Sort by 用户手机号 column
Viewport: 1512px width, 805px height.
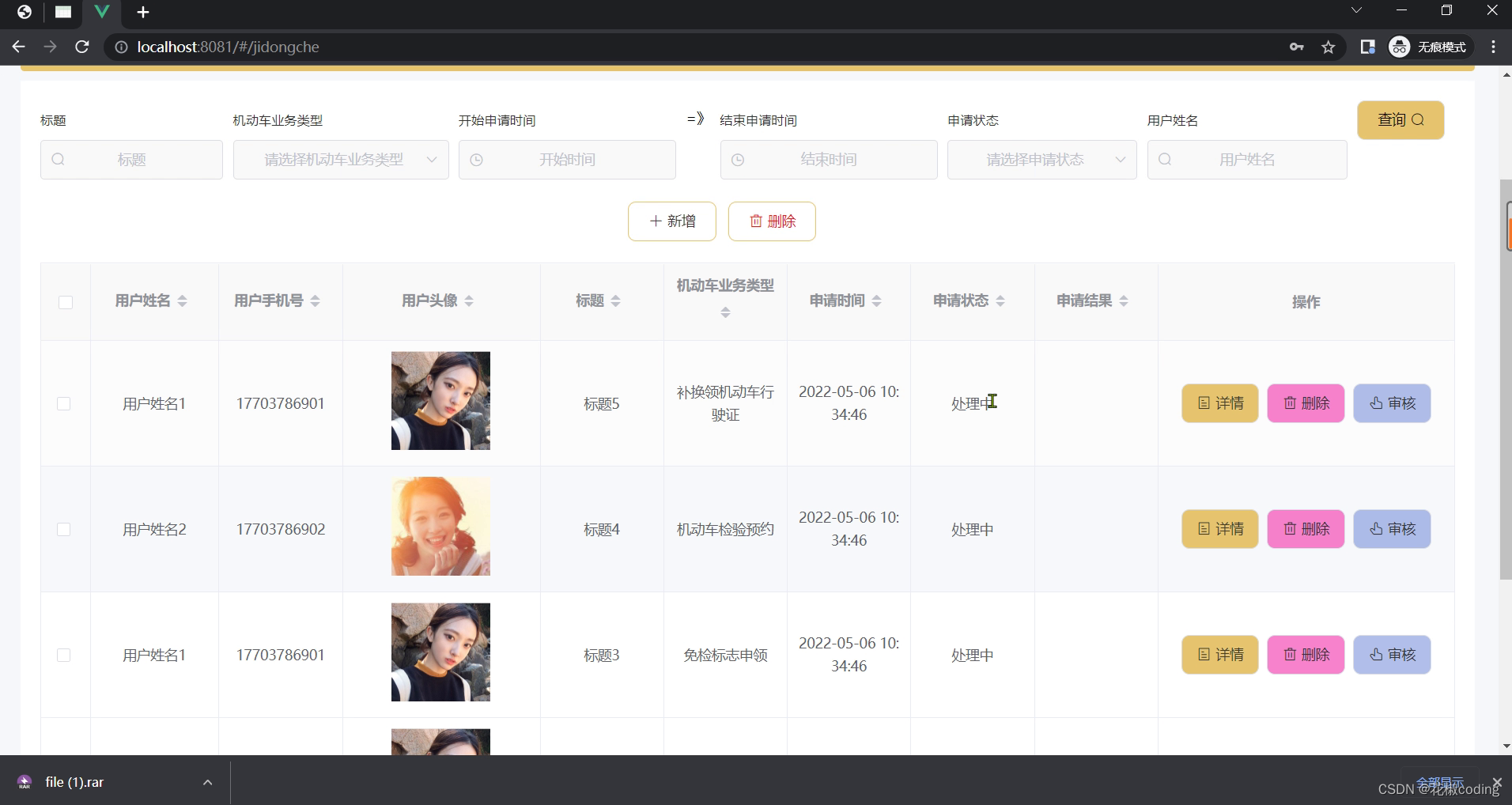(316, 300)
